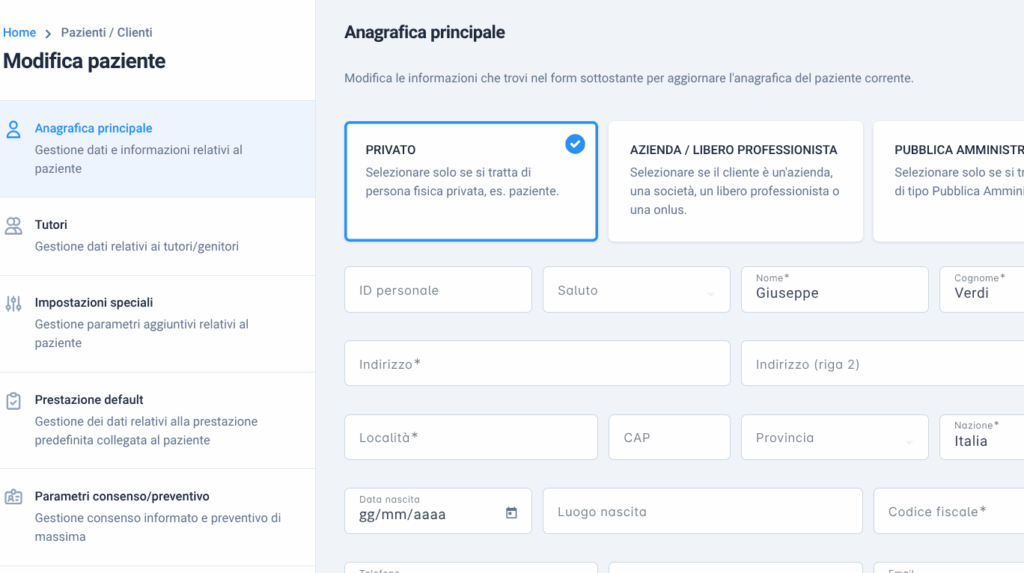1024x573 pixels.
Task: Click the Pazienti / Clienti breadcrumb
Action: coord(106,33)
